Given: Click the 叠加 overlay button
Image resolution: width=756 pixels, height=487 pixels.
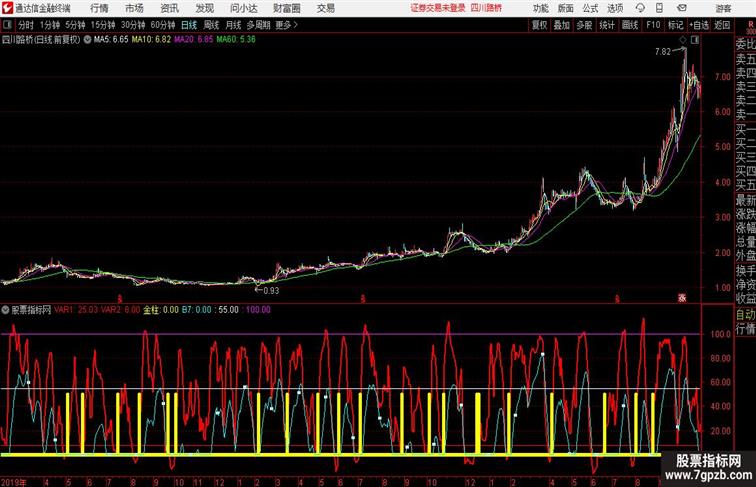Looking at the screenshot, I should point(562,25).
